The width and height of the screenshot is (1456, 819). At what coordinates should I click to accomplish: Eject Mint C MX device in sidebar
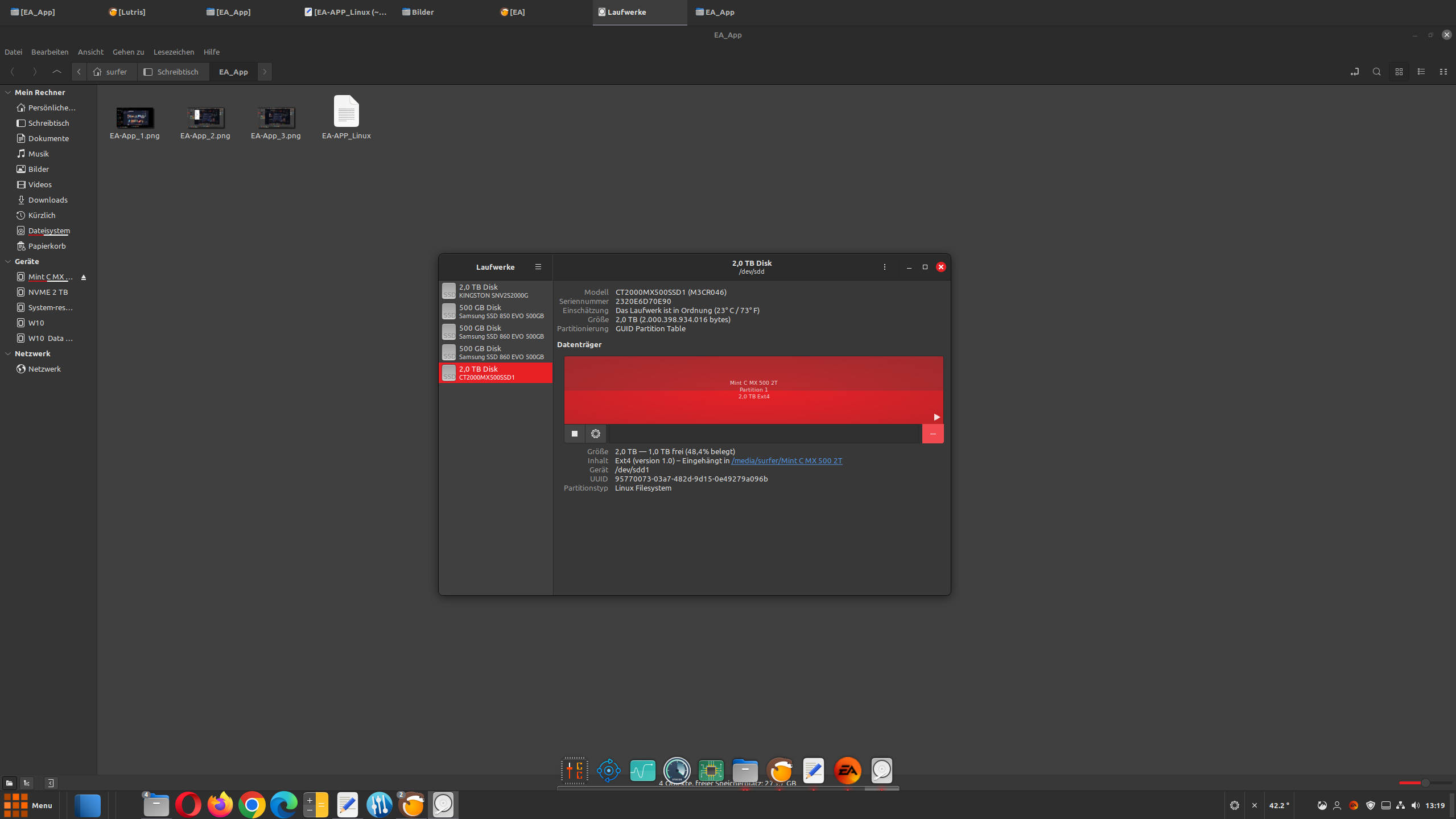[84, 277]
